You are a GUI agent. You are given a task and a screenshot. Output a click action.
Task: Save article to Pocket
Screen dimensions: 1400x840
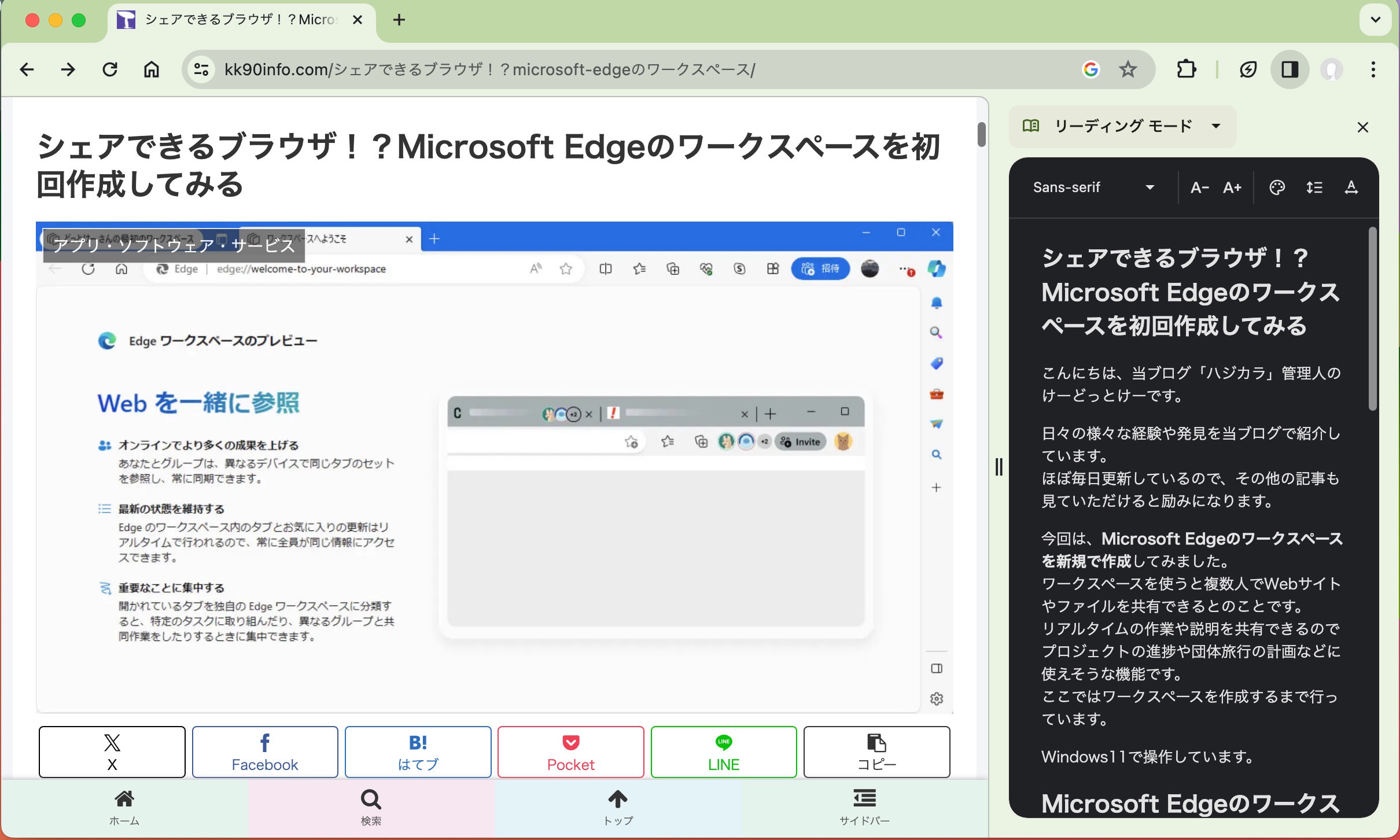pos(571,752)
